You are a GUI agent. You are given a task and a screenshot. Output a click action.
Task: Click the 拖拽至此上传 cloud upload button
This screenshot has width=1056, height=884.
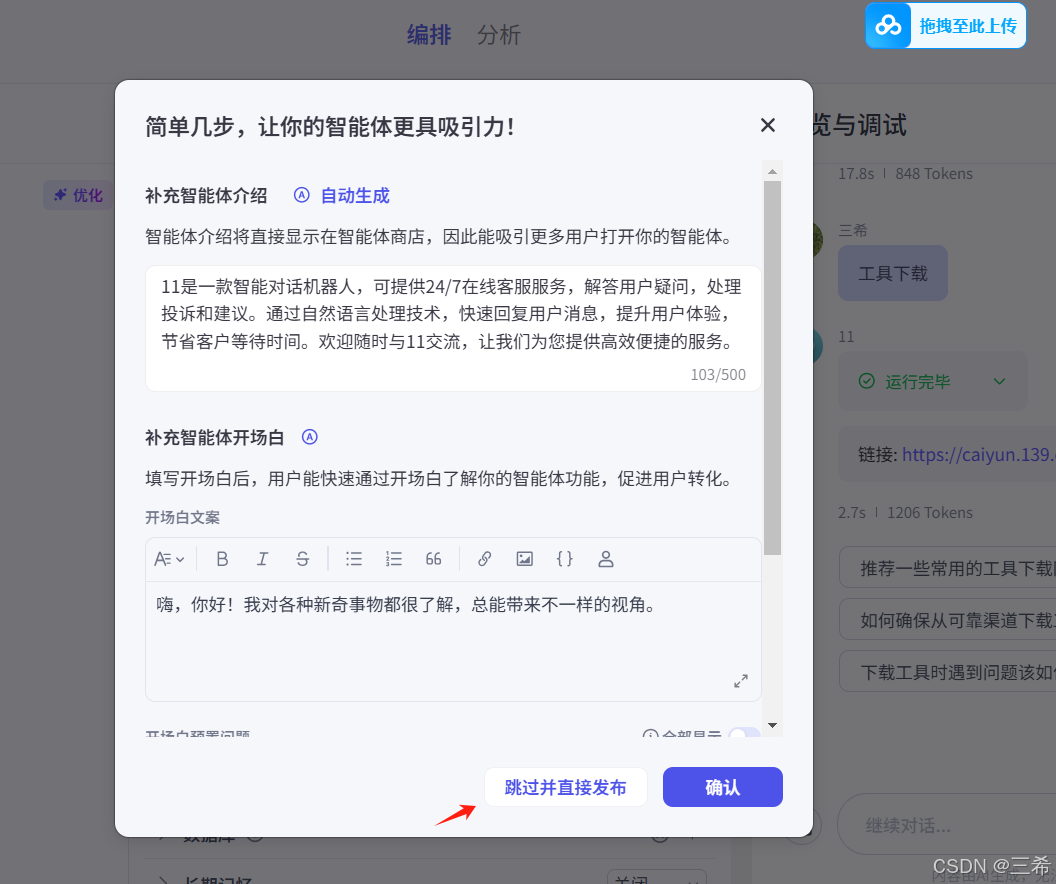point(946,26)
